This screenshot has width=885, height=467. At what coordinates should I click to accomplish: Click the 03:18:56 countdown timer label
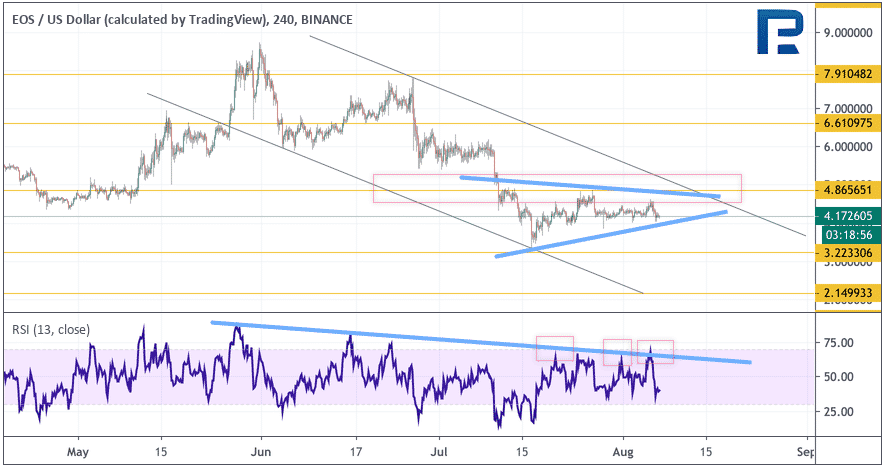coord(848,235)
